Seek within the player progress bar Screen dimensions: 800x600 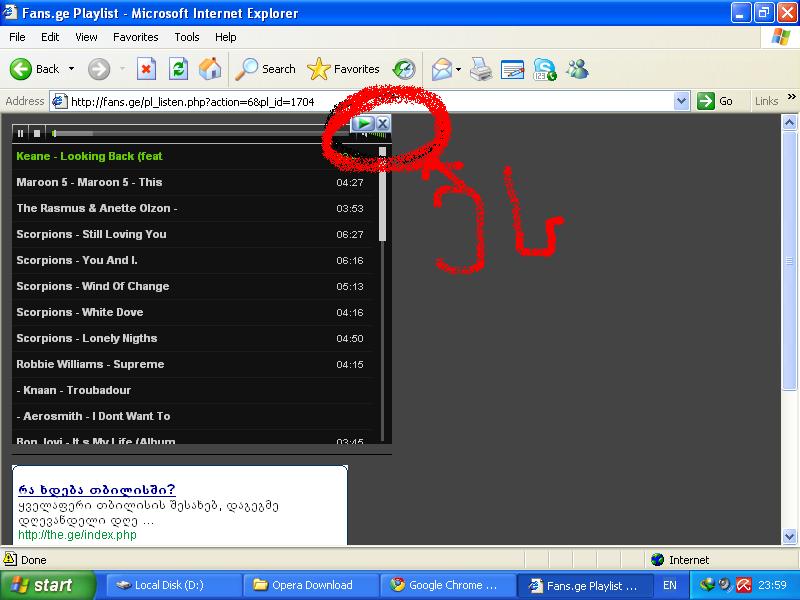tap(200, 134)
